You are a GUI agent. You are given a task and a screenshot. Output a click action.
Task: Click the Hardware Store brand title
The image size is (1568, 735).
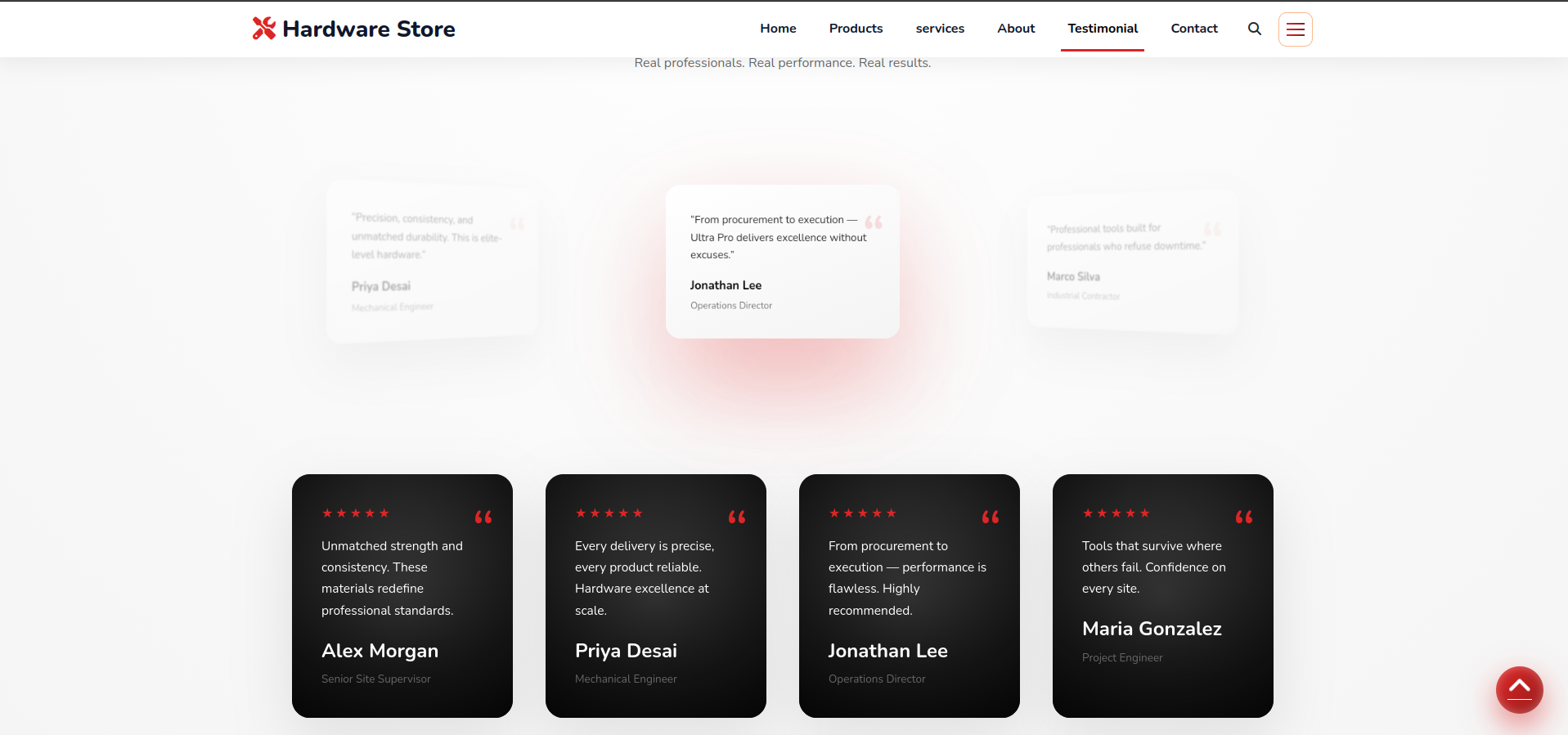point(369,29)
